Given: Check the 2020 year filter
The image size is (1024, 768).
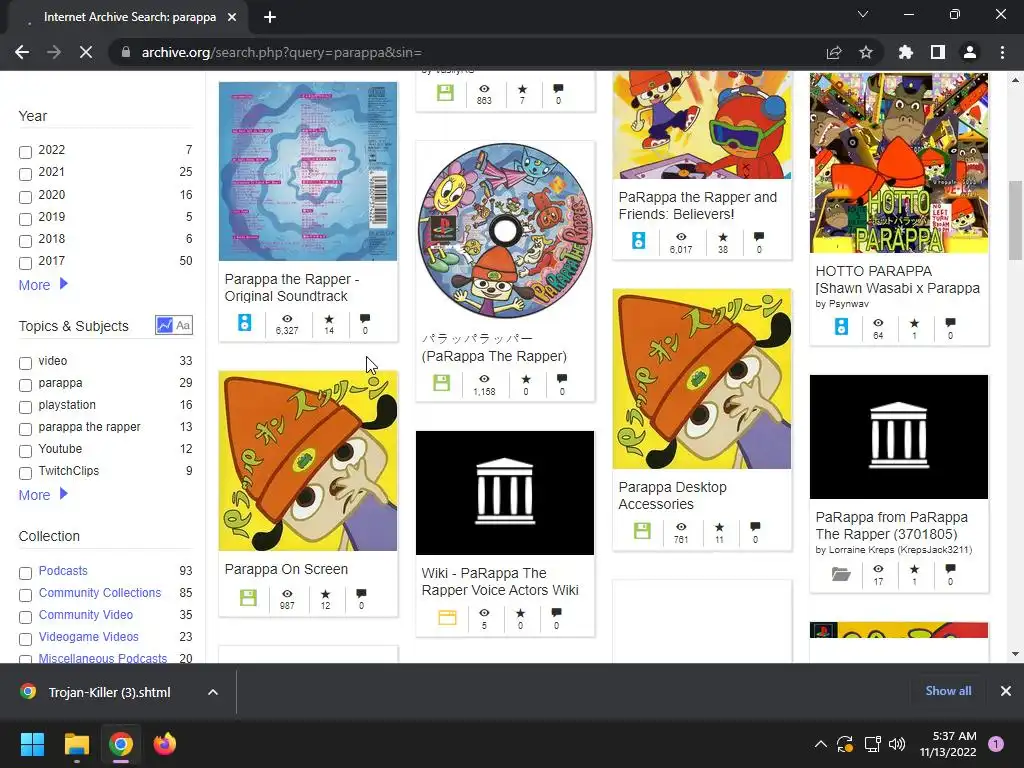Looking at the screenshot, I should [25, 197].
